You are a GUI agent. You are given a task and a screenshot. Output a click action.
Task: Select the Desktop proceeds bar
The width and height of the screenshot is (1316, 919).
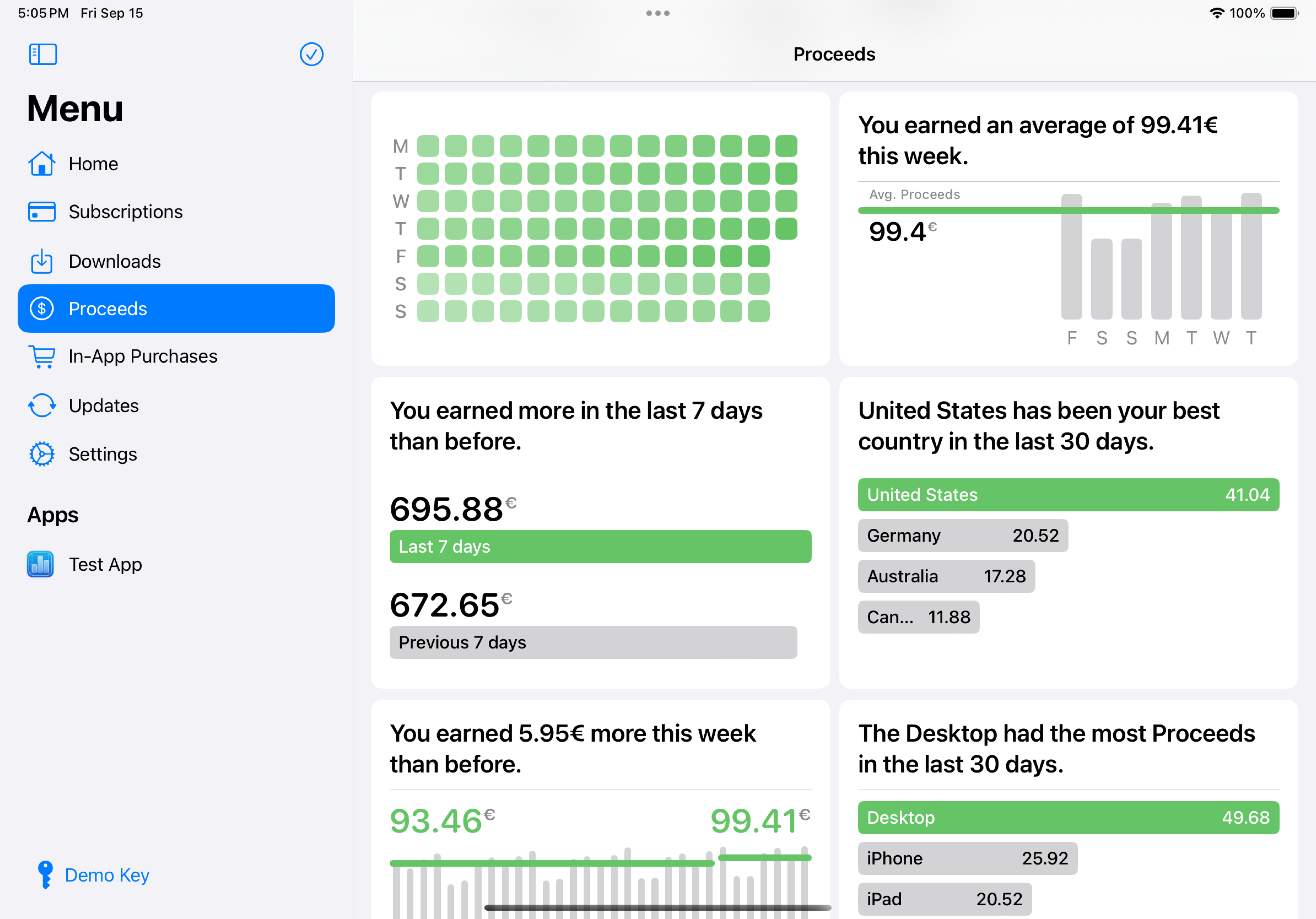1068,817
